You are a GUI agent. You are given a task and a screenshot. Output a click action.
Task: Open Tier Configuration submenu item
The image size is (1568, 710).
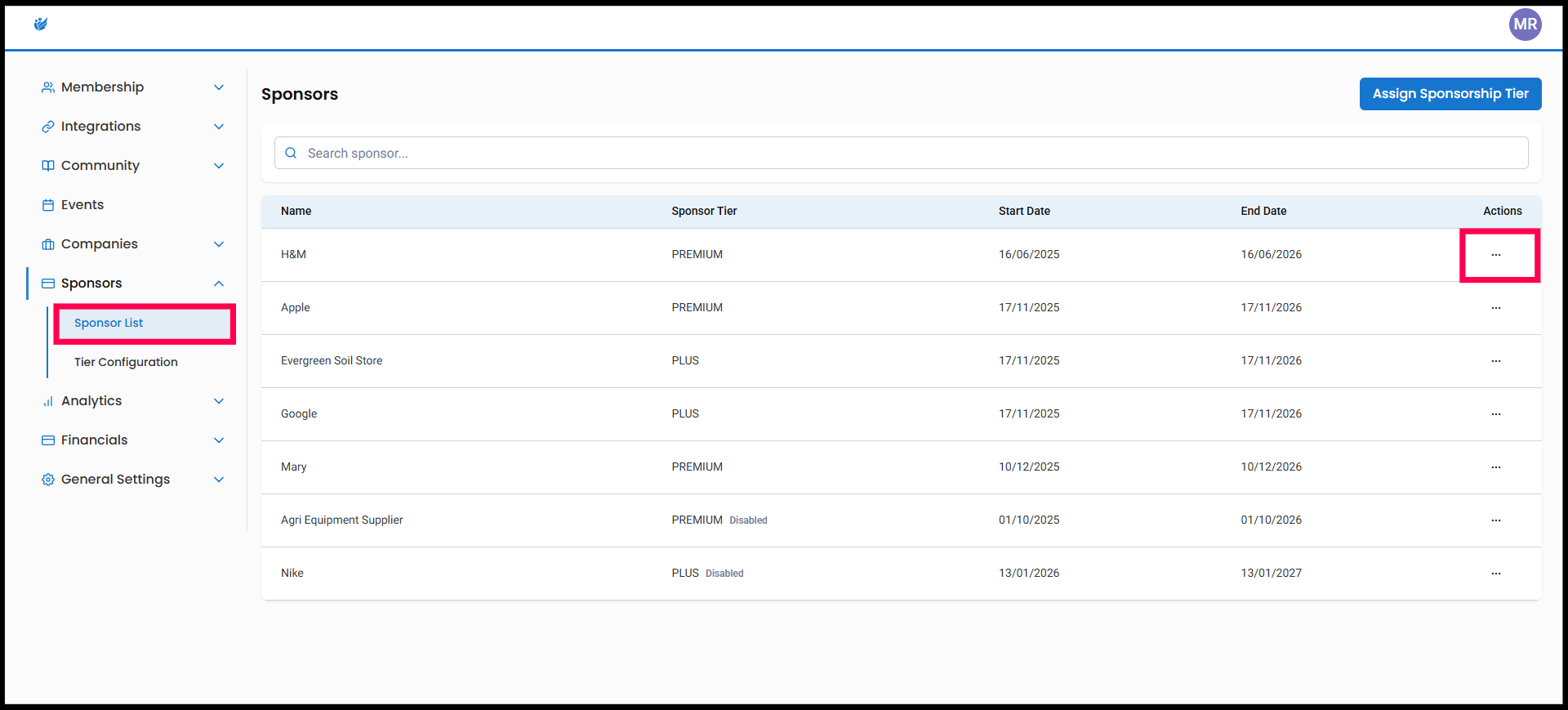click(x=126, y=362)
